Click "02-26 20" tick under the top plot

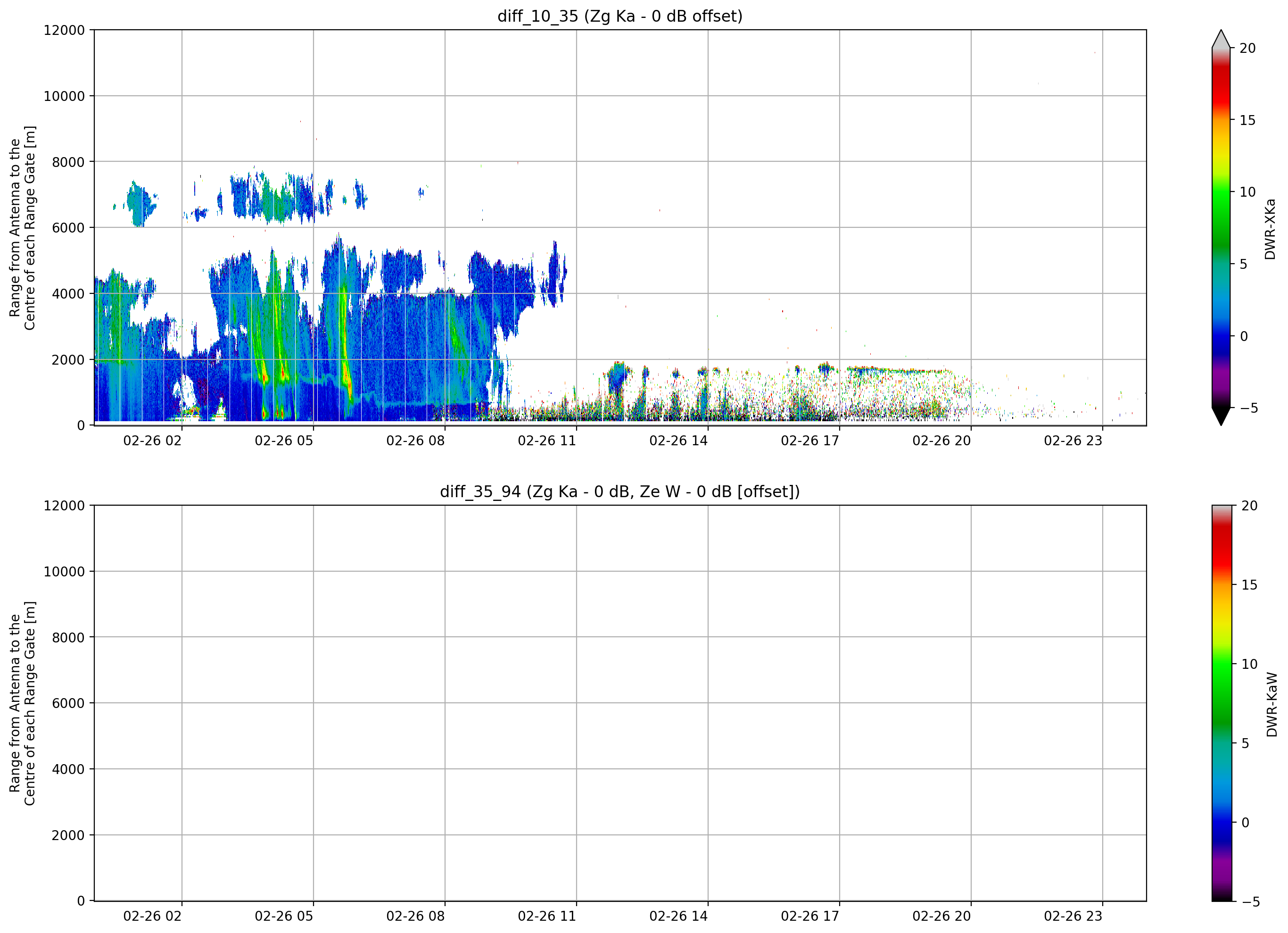941,441
